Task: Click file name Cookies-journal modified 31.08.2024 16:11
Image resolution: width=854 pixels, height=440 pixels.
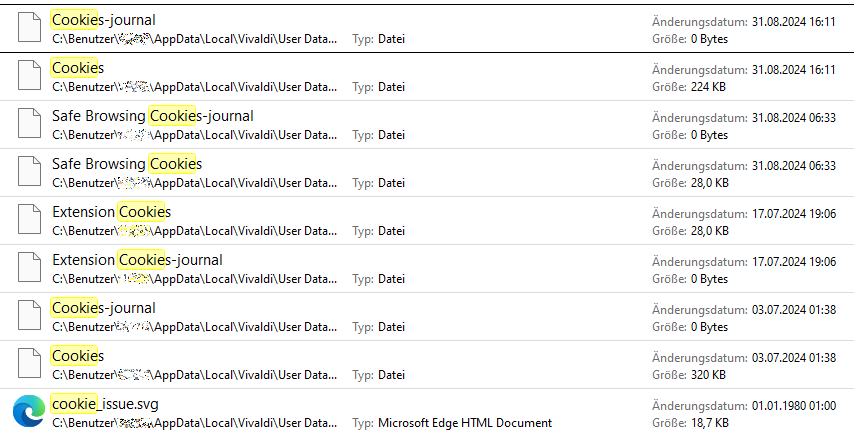Action: 104,20
